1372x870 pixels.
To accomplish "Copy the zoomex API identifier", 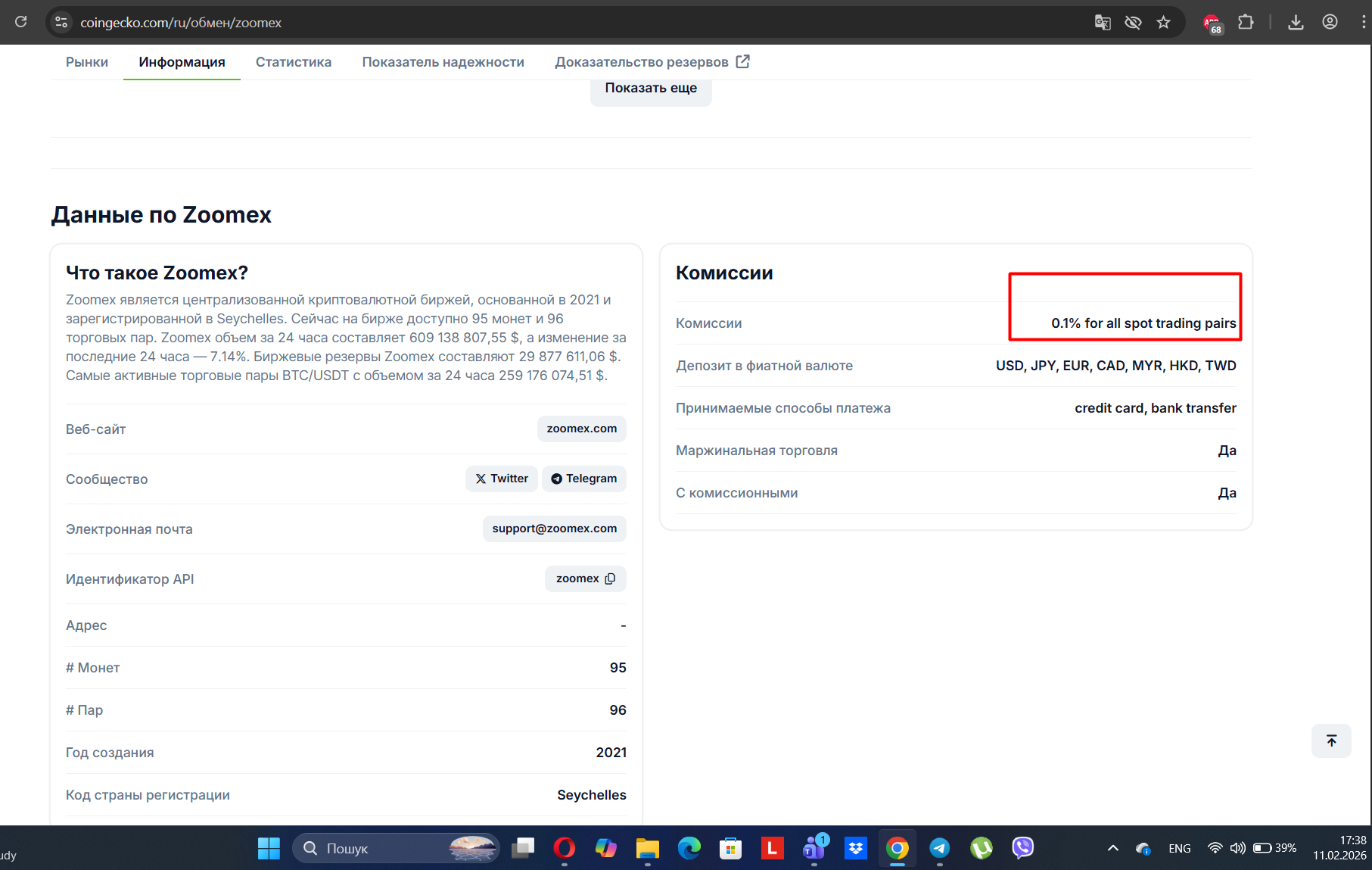I will pyautogui.click(x=610, y=578).
